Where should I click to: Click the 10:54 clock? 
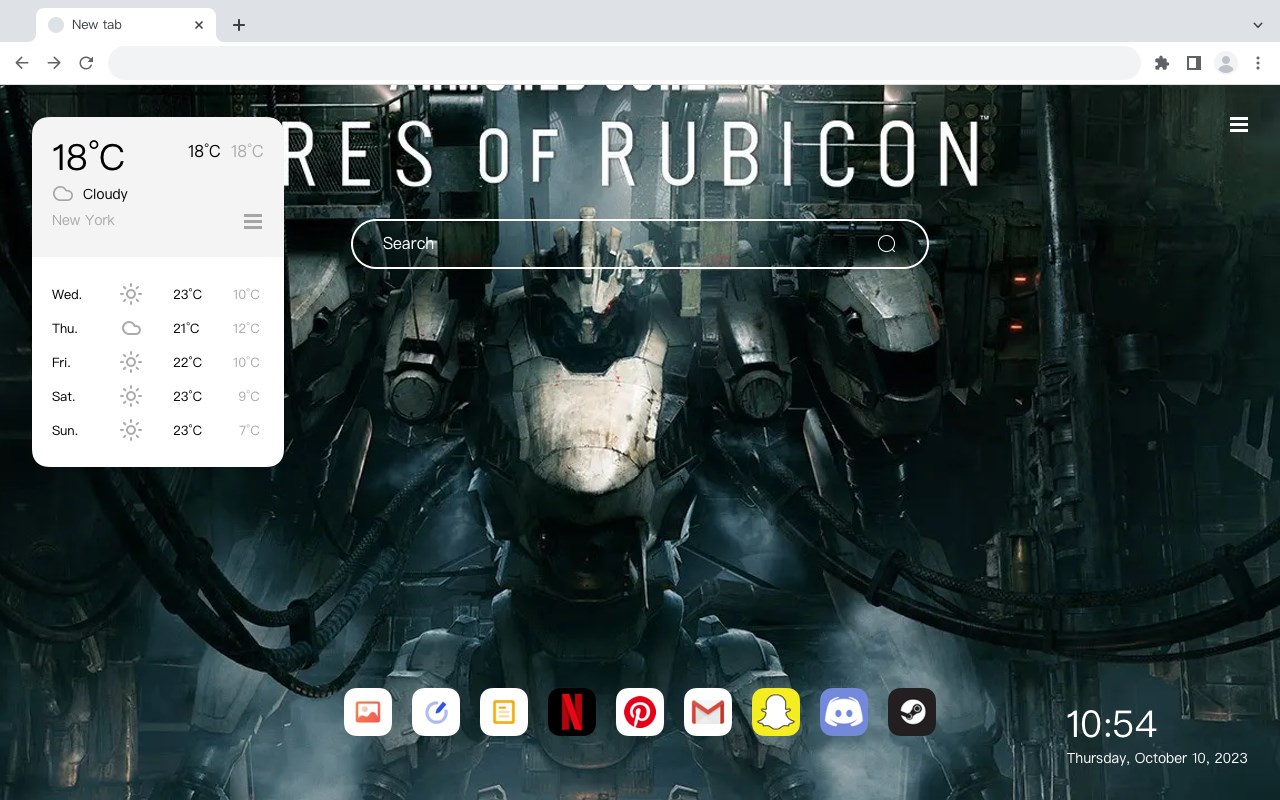coord(1111,724)
